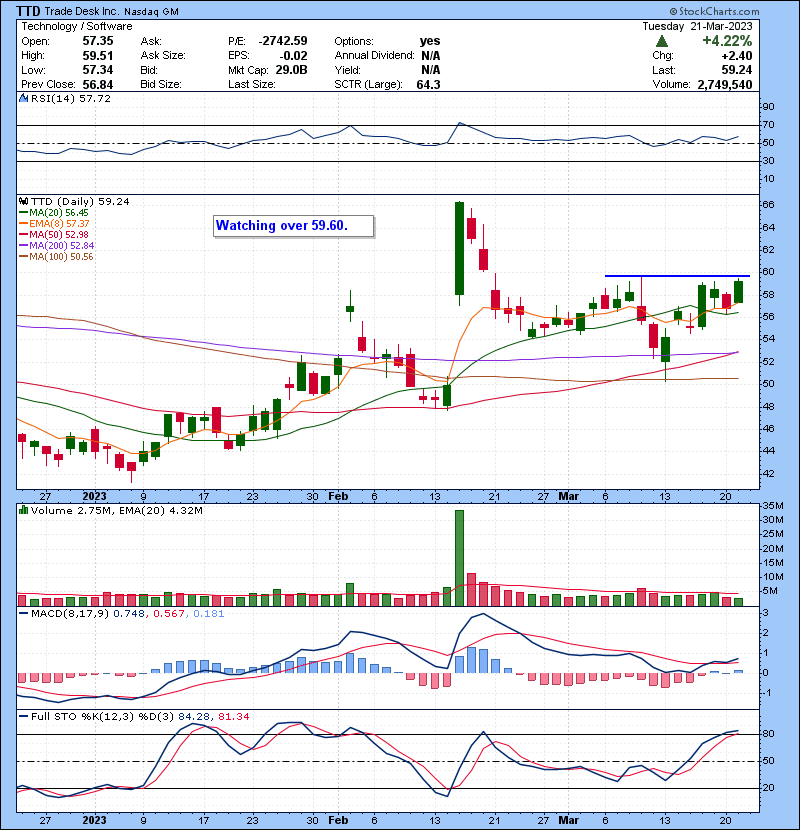Click the Nasdaq GM exchange label
Viewport: 800px width, 830px height.
click(x=151, y=12)
